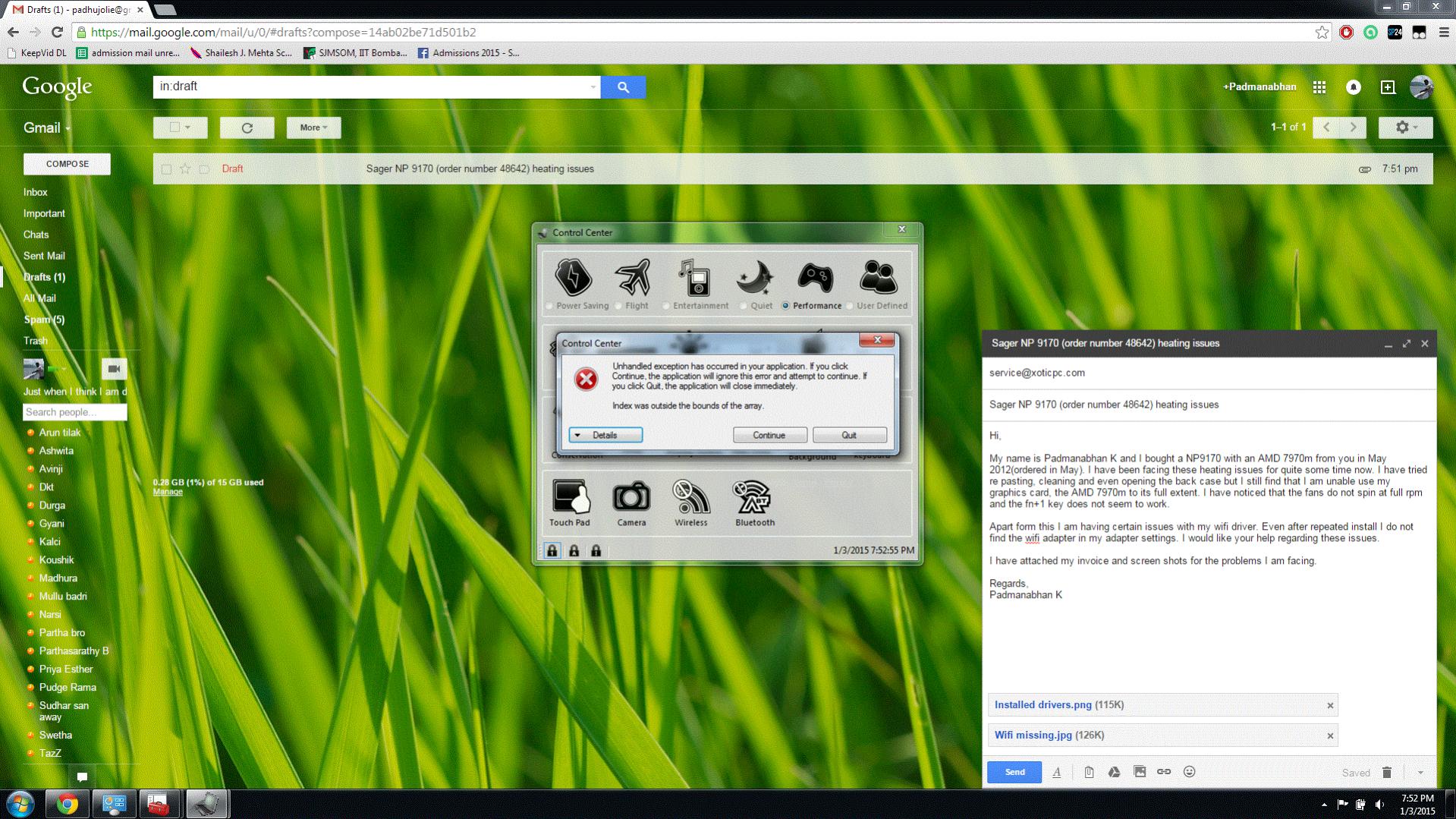The height and width of the screenshot is (819, 1456).
Task: Click the Google+ share icon
Action: (x=1388, y=87)
